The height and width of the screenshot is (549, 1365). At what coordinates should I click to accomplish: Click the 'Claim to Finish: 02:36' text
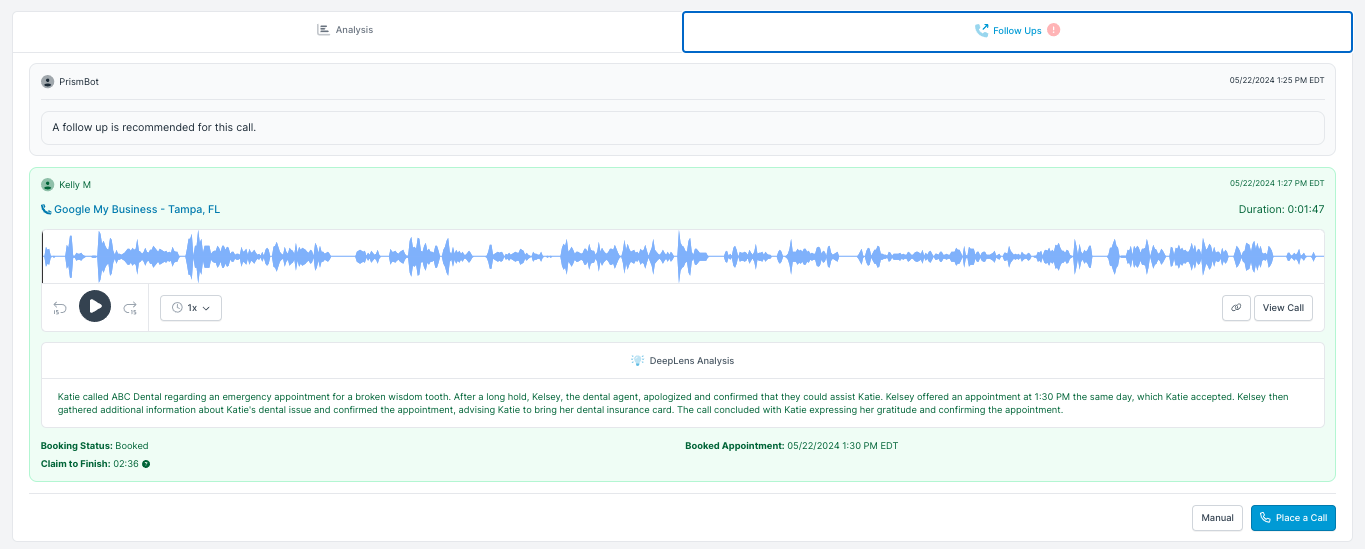[x=90, y=464]
